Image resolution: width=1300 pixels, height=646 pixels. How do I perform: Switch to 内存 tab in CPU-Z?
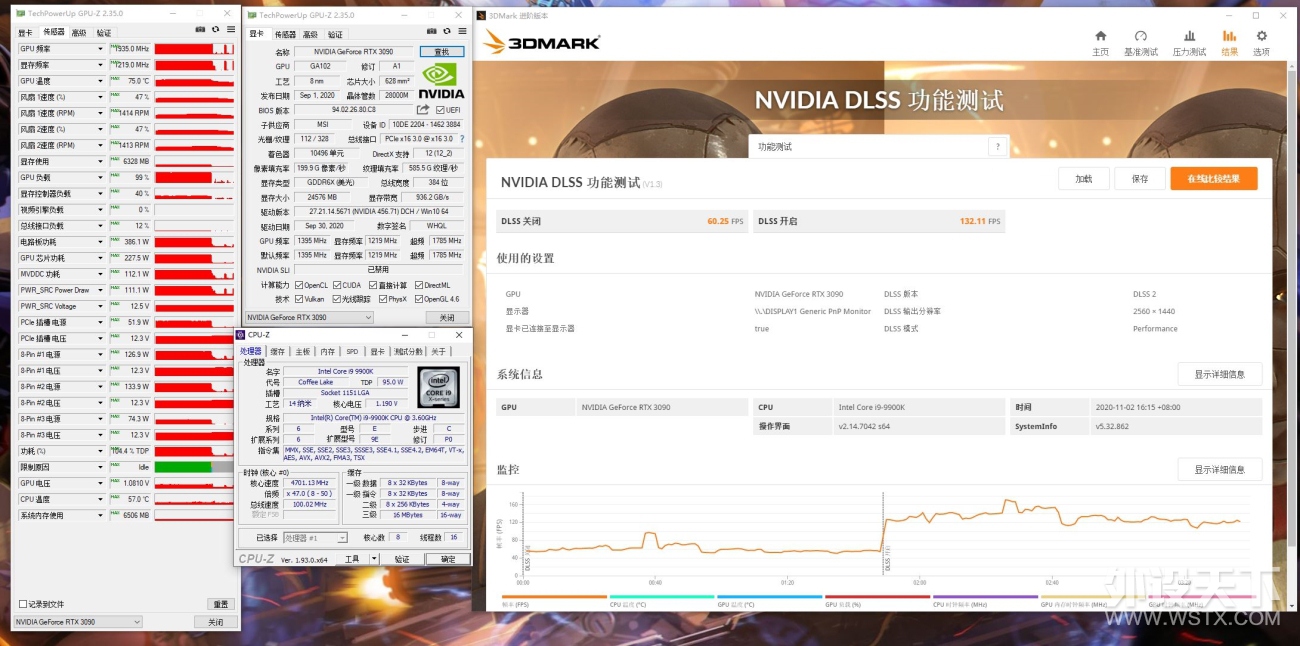(x=328, y=352)
